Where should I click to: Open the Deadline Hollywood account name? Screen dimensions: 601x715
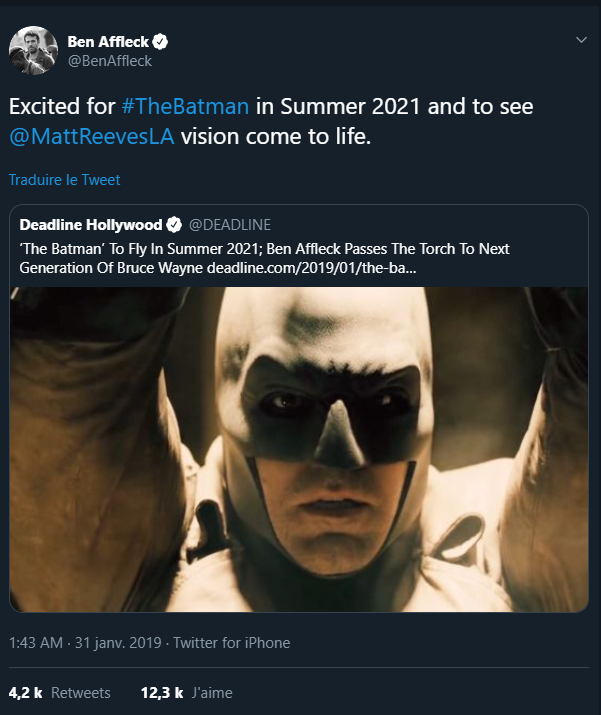(x=90, y=224)
